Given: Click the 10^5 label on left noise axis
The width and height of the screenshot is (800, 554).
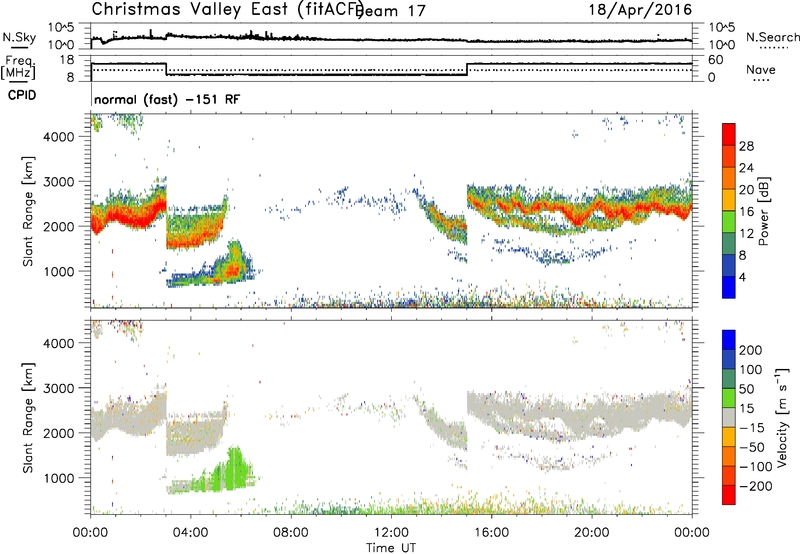Looking at the screenshot, I should click(x=61, y=28).
